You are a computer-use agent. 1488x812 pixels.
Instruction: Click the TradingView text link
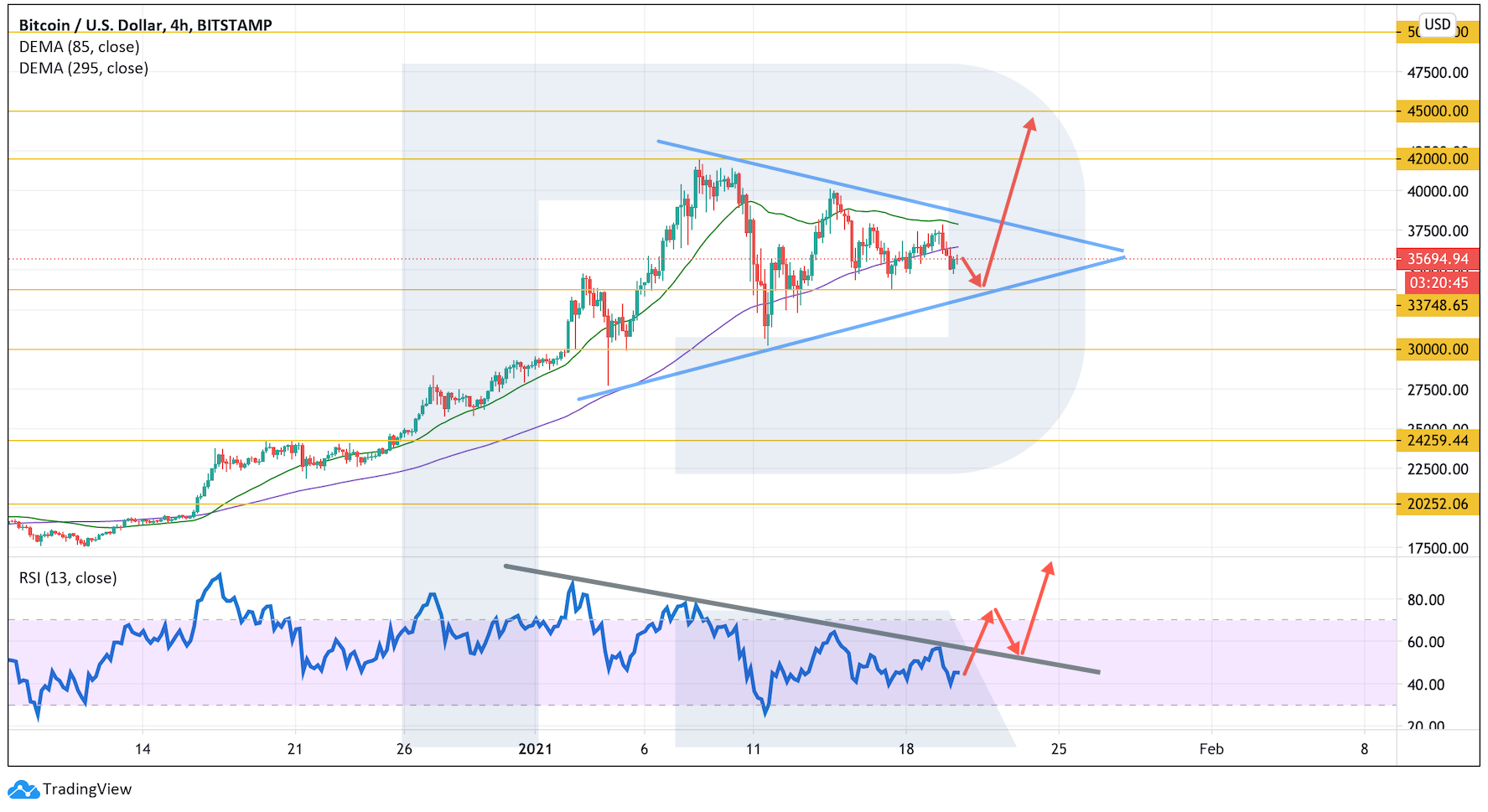(x=87, y=789)
